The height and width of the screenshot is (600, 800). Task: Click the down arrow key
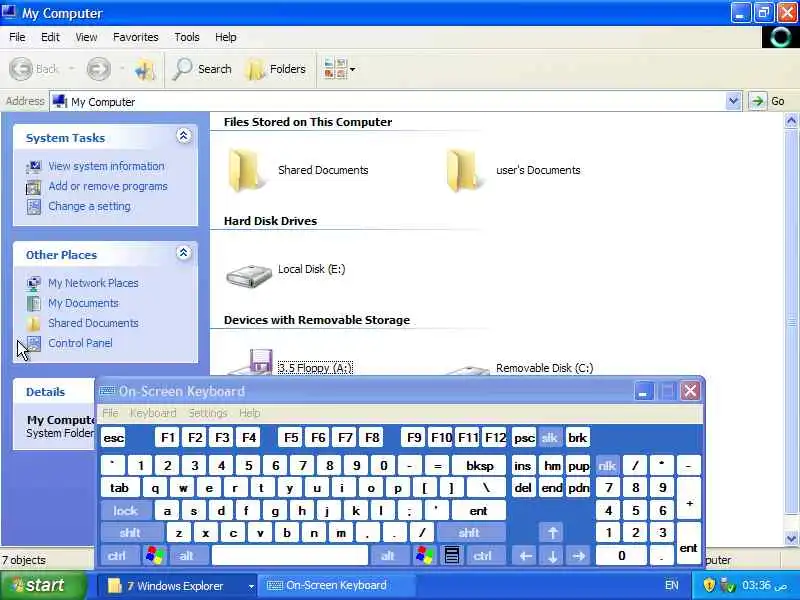553,556
